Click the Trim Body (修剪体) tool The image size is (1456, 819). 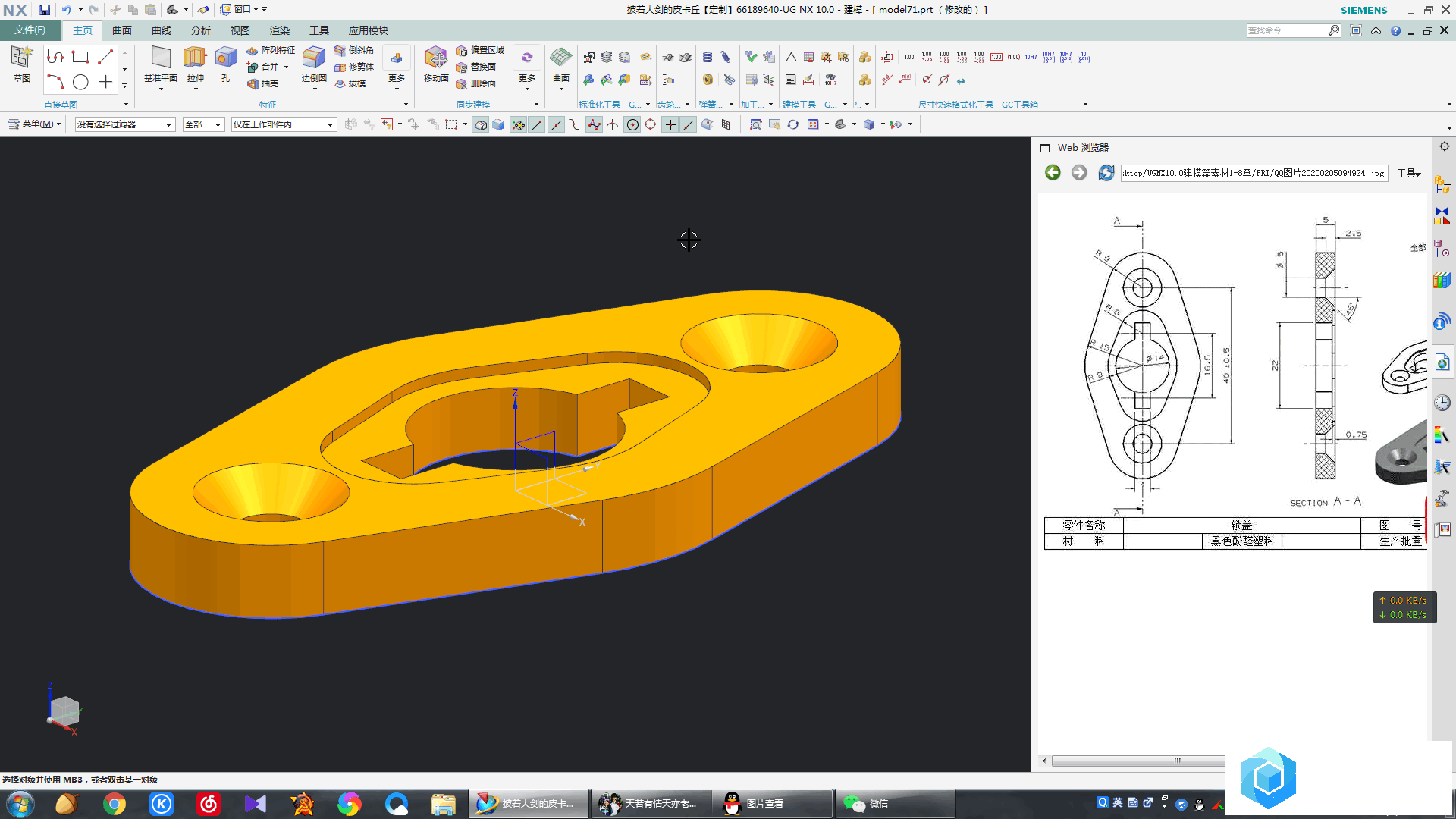coord(354,67)
